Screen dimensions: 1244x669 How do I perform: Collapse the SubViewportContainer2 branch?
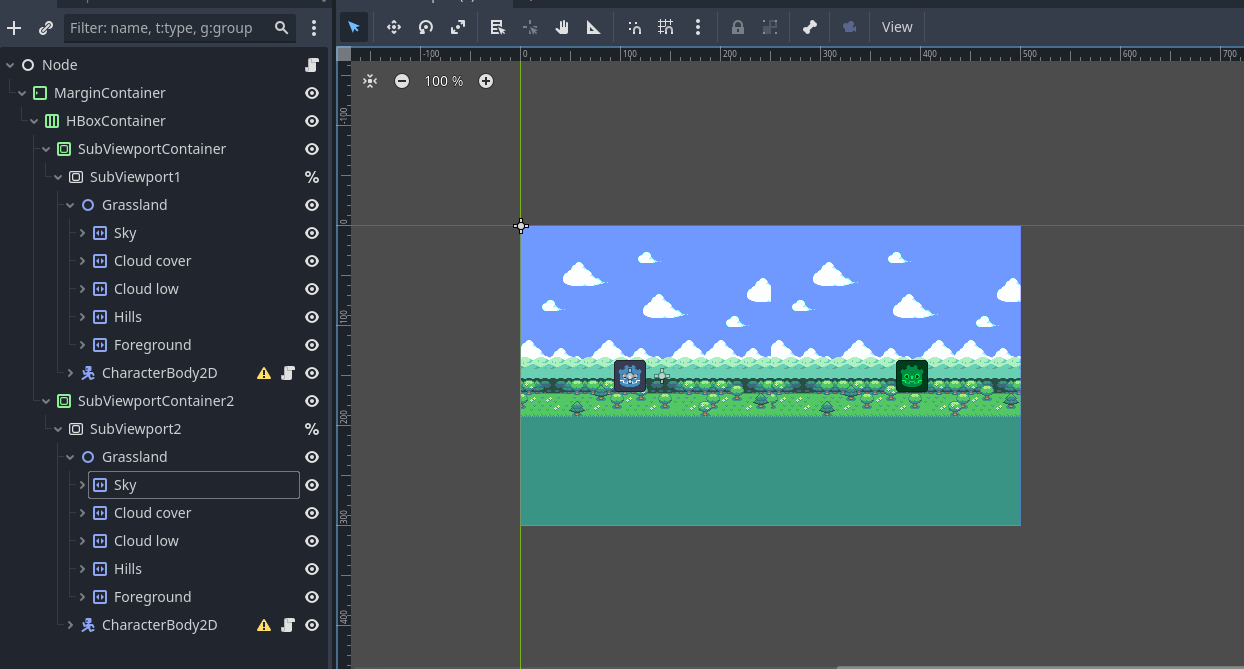coord(46,400)
